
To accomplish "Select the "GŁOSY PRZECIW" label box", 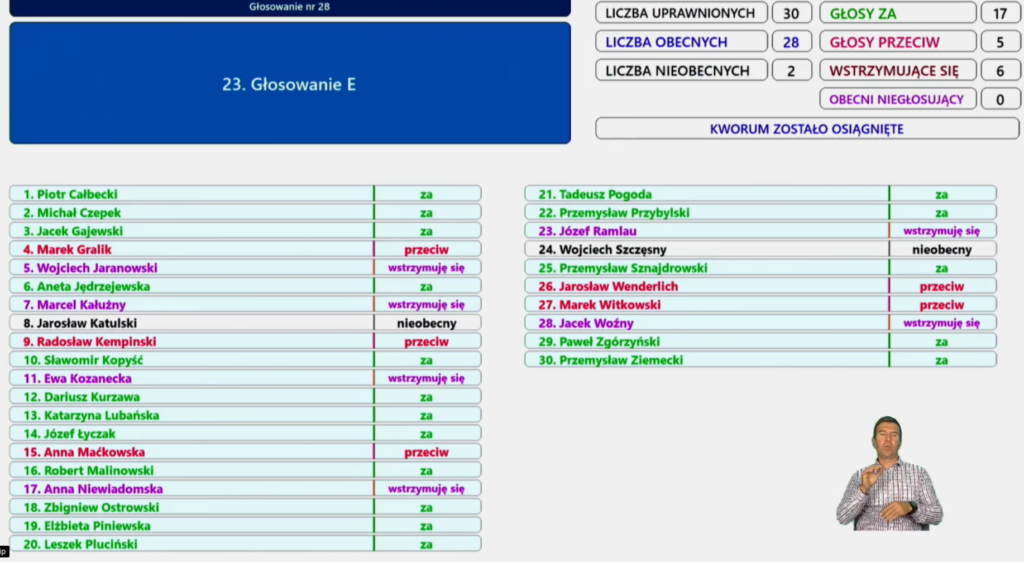I will (897, 42).
